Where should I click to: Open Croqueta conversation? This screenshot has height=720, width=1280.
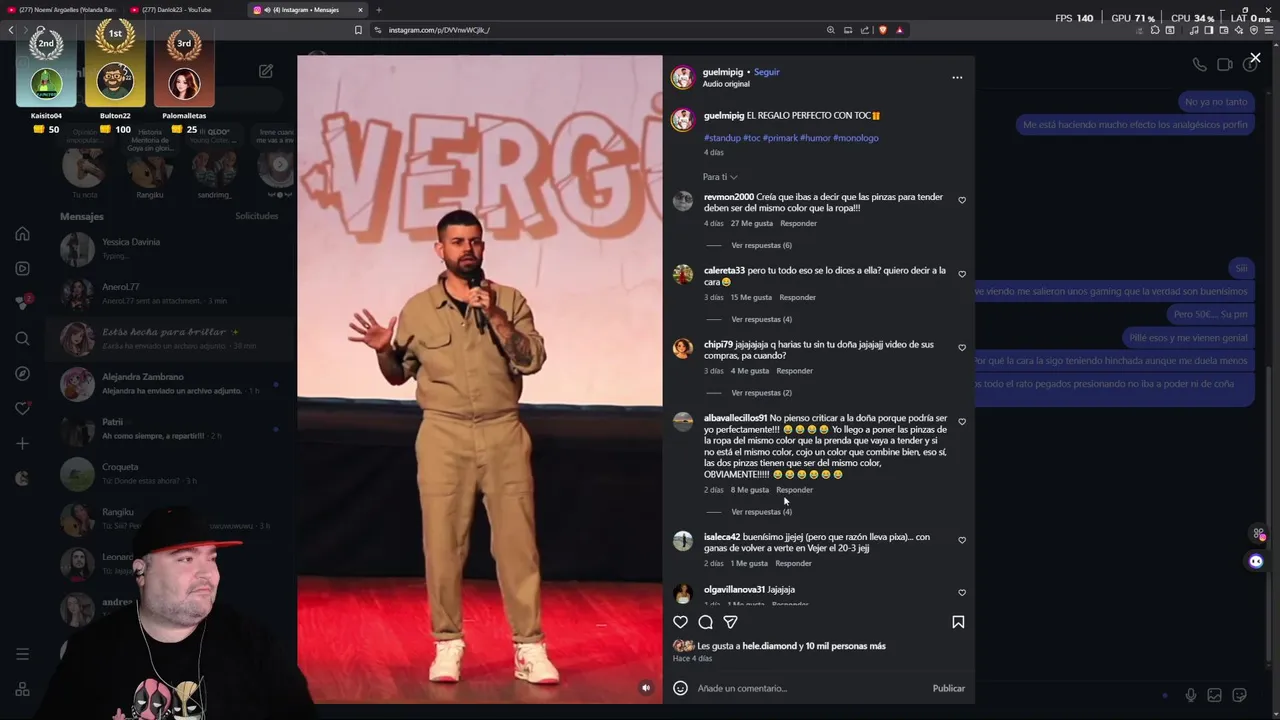click(170, 474)
